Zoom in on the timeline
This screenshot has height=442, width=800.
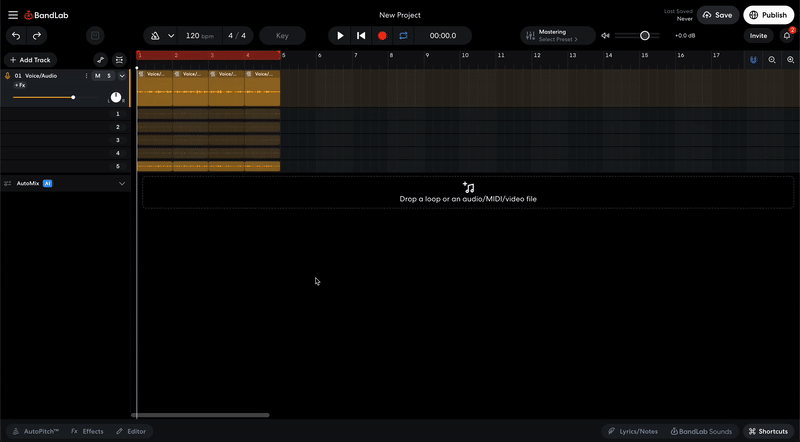coord(772,60)
